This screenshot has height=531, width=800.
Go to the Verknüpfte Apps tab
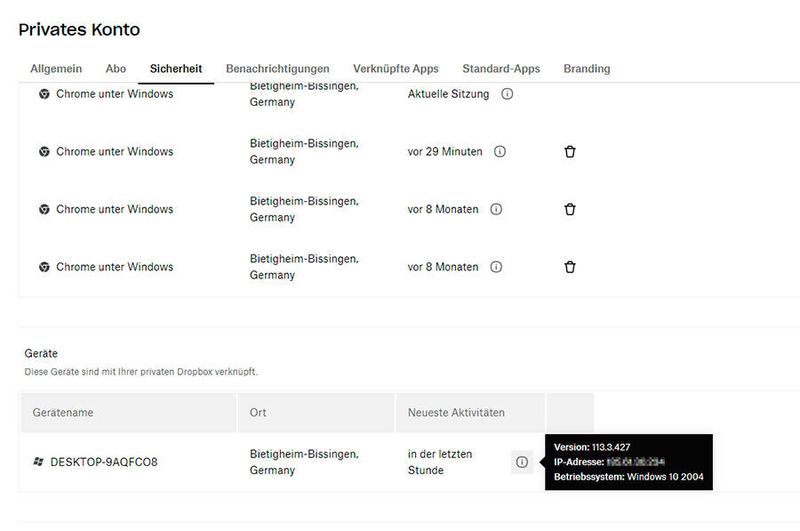click(396, 69)
